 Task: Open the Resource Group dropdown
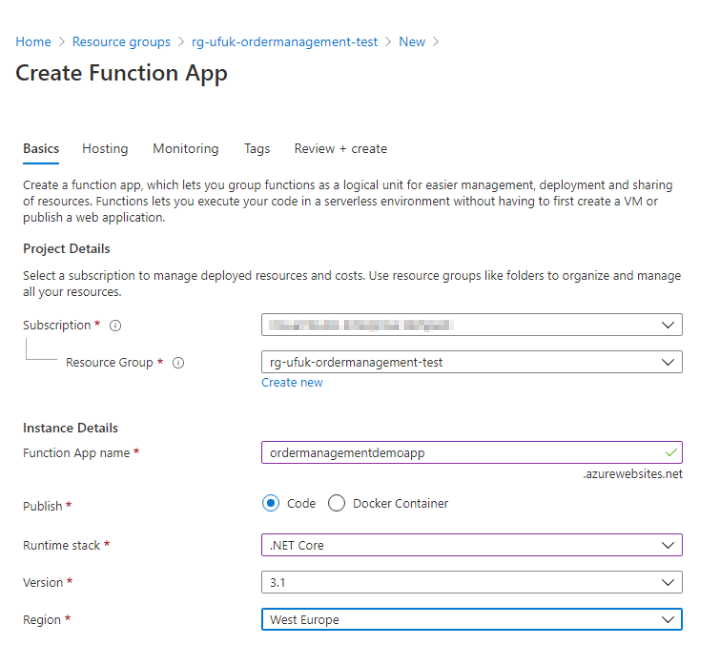pos(472,362)
